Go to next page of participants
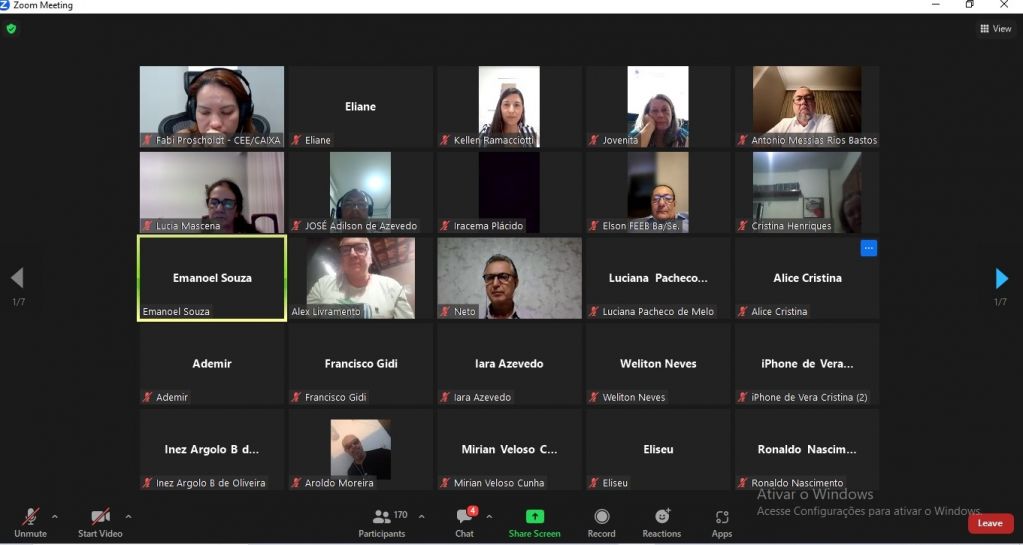Viewport: 1023px width, 545px height. click(x=1001, y=278)
